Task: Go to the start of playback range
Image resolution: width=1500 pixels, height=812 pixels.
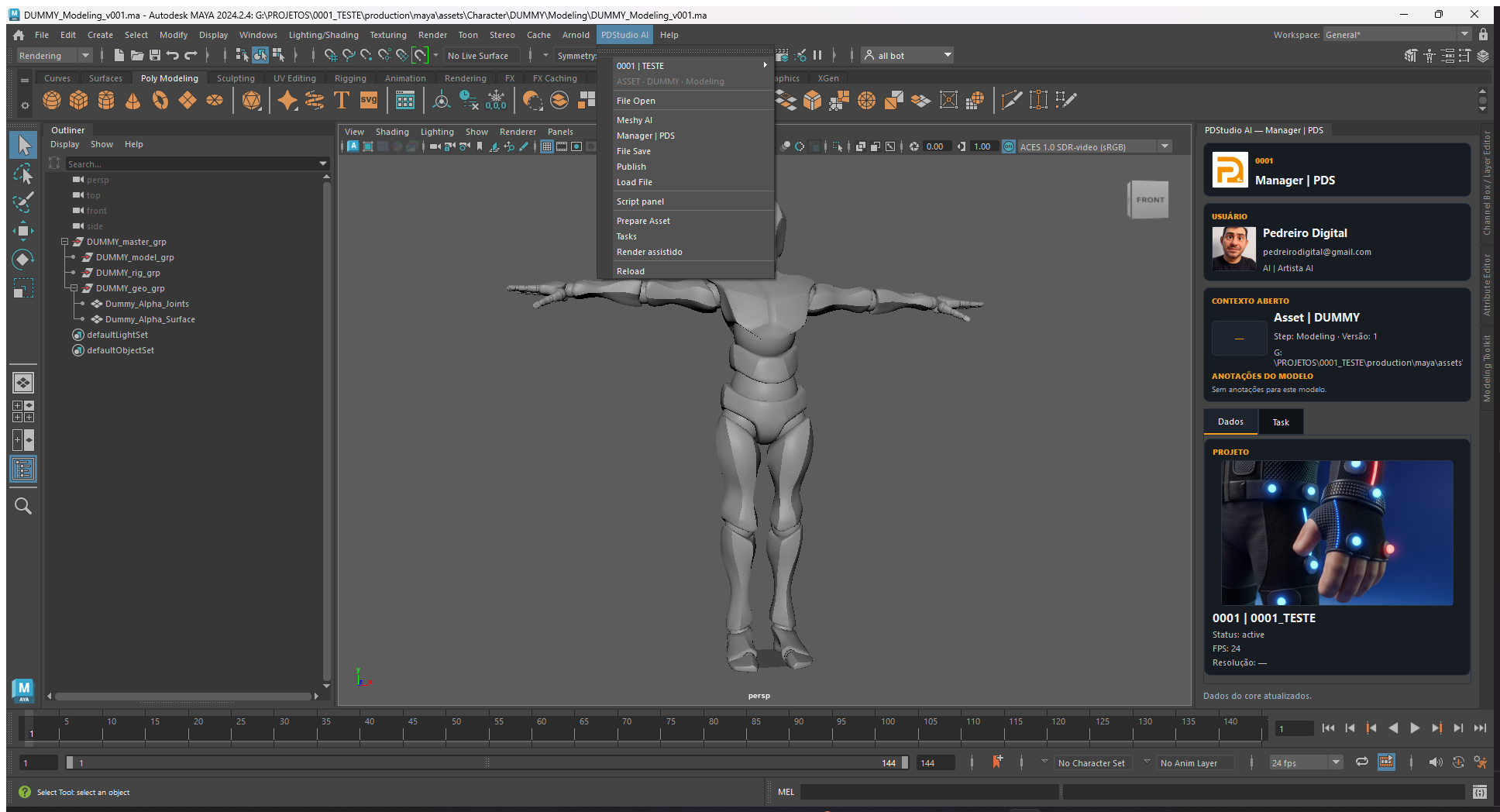Action: tap(1328, 728)
